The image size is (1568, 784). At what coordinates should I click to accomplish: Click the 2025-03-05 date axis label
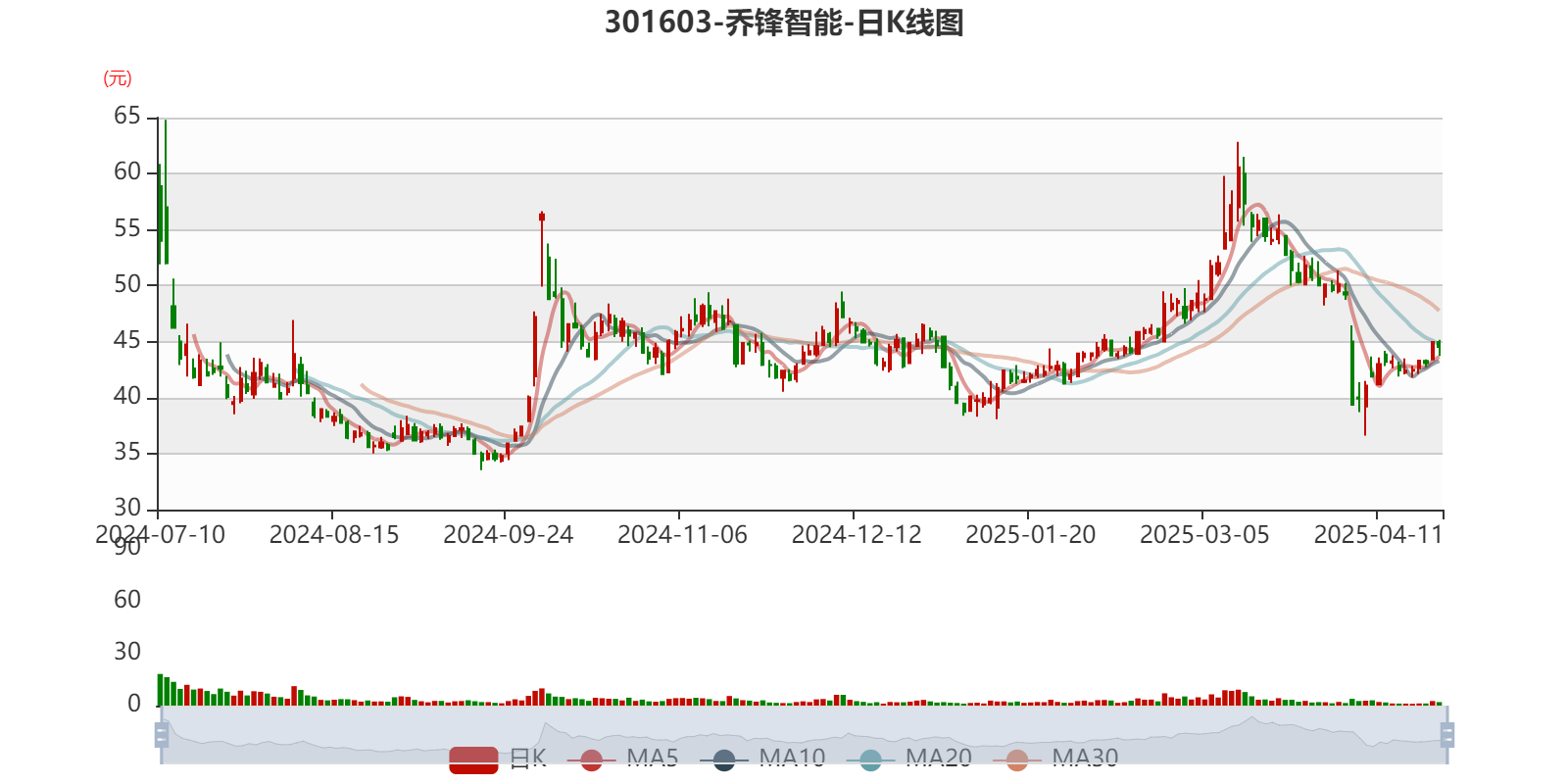pos(1204,535)
